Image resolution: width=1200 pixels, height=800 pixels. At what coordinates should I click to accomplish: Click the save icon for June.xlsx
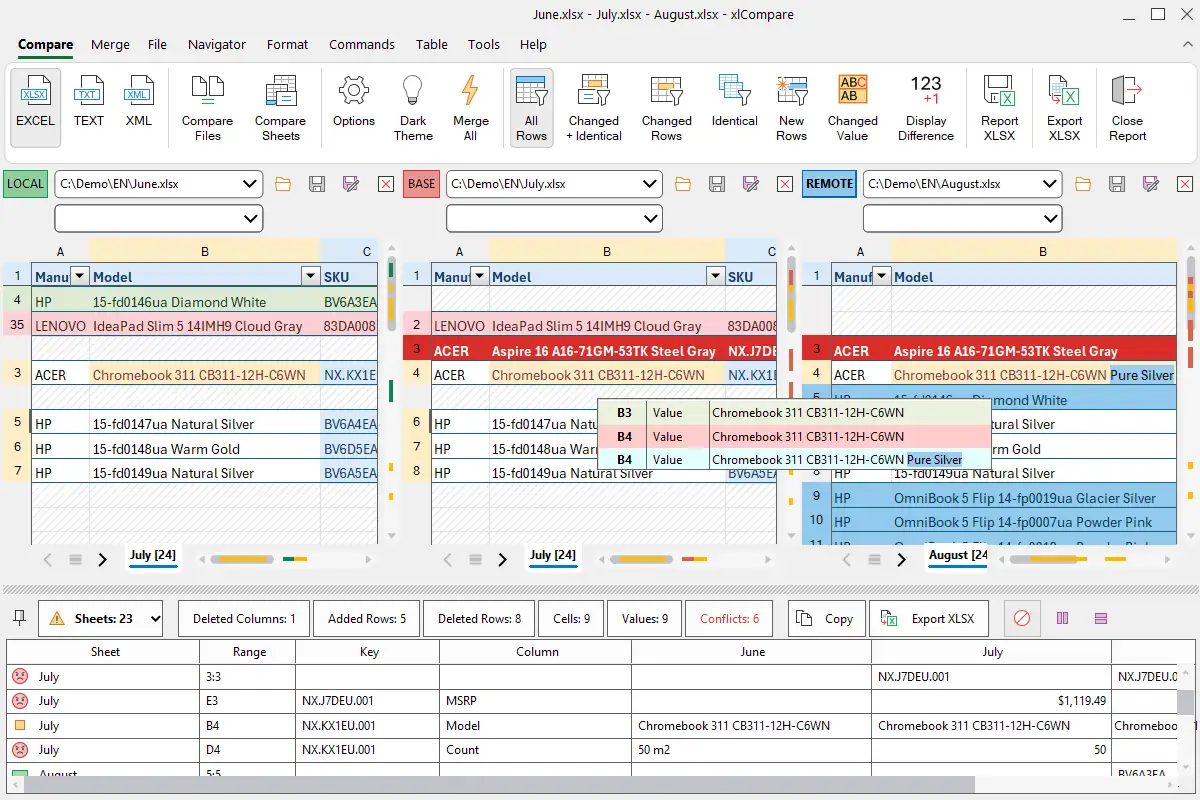tap(317, 184)
